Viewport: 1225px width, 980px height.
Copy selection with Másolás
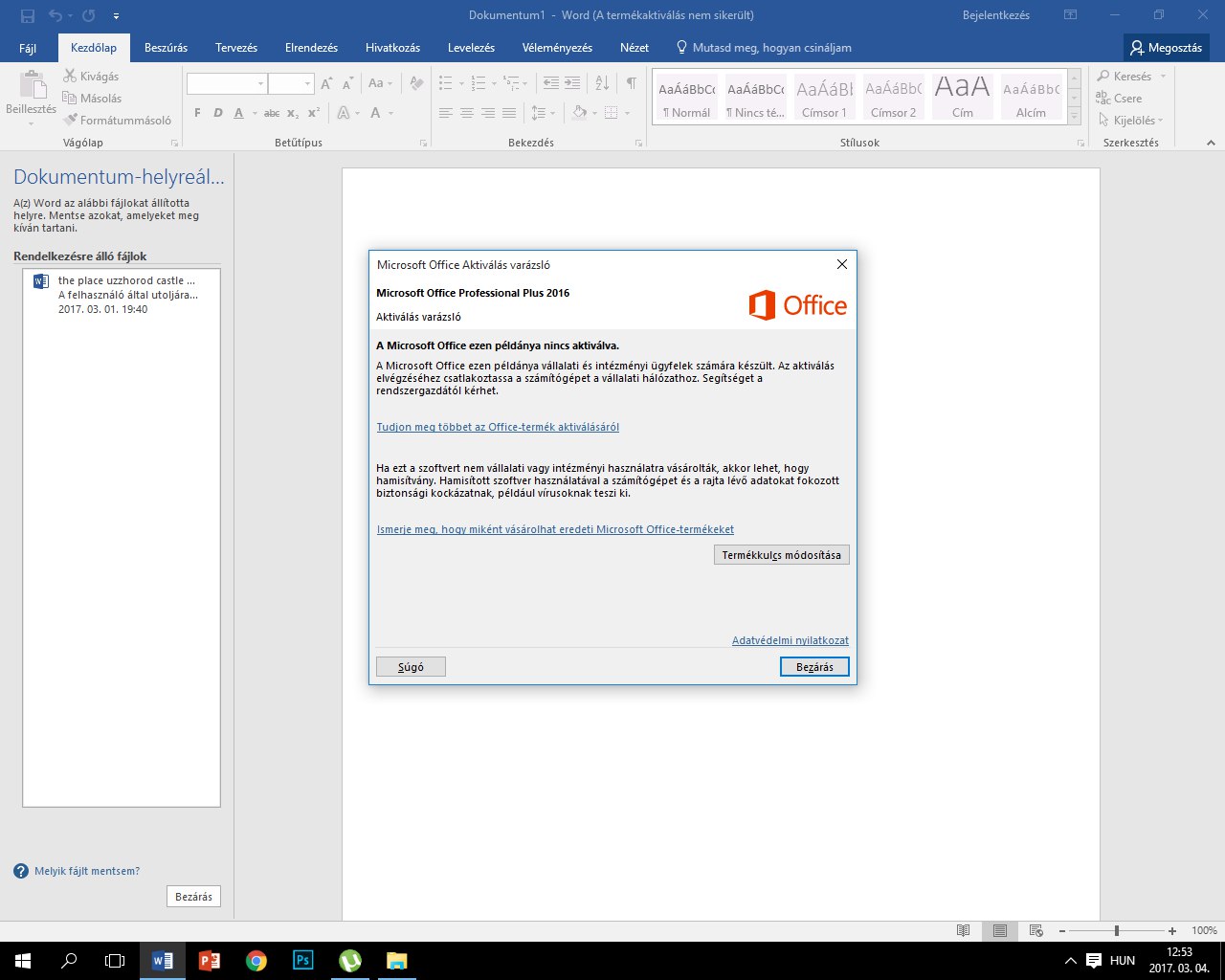tap(93, 99)
